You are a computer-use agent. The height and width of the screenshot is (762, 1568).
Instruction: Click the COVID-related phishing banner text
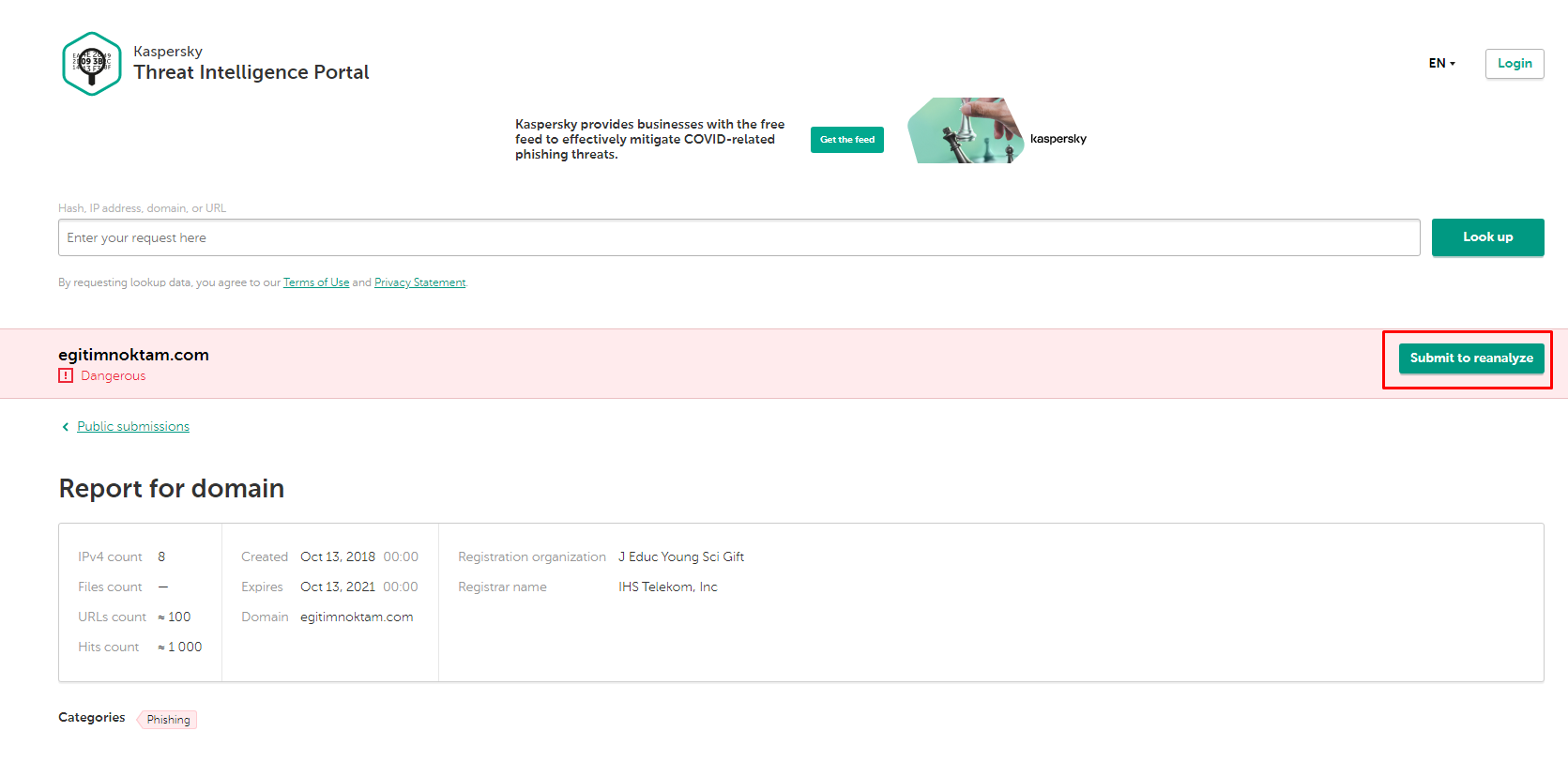tap(649, 139)
